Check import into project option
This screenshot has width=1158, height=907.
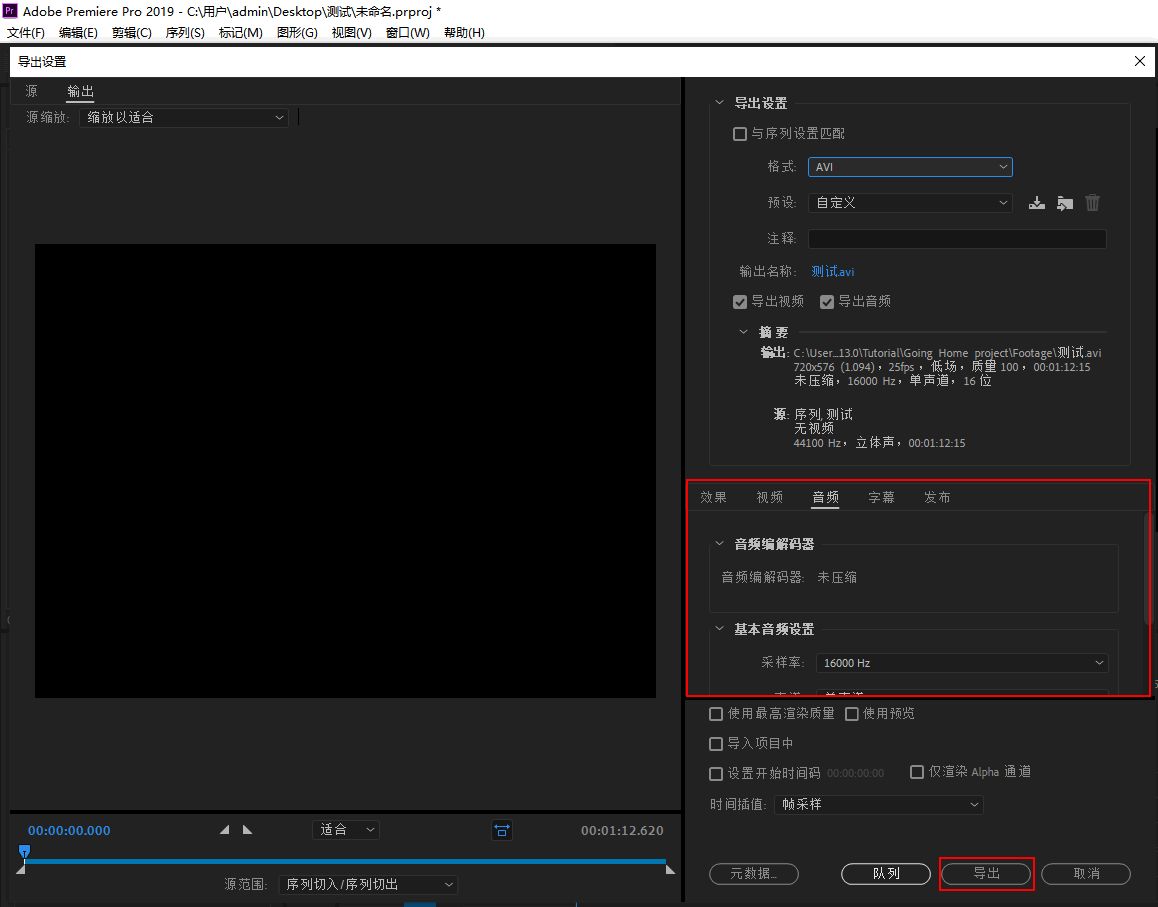[x=716, y=744]
